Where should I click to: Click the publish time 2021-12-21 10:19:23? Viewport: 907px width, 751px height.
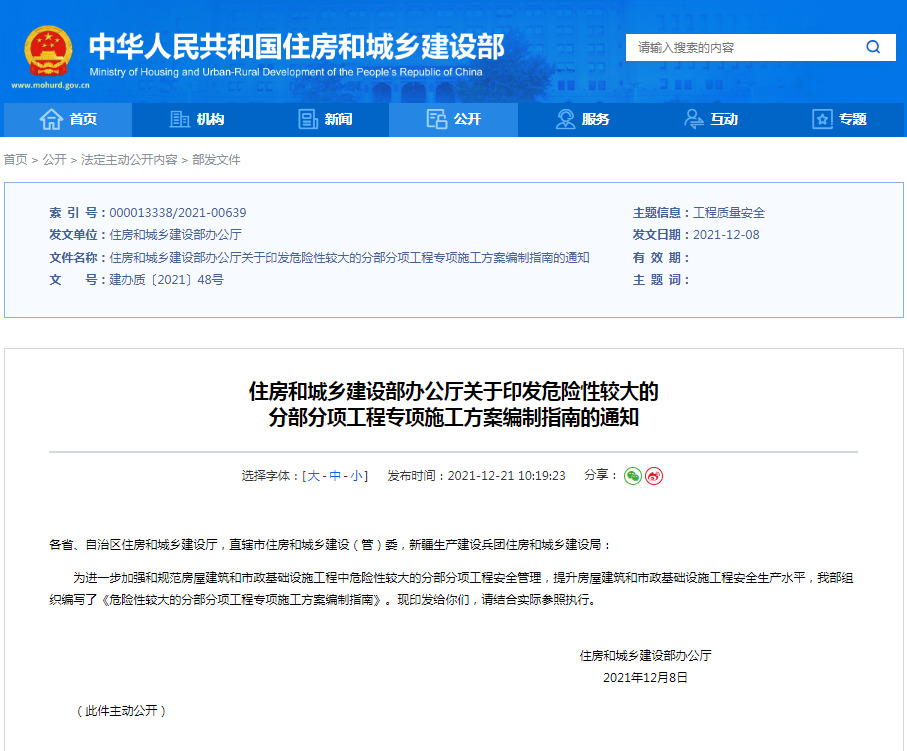(x=506, y=476)
